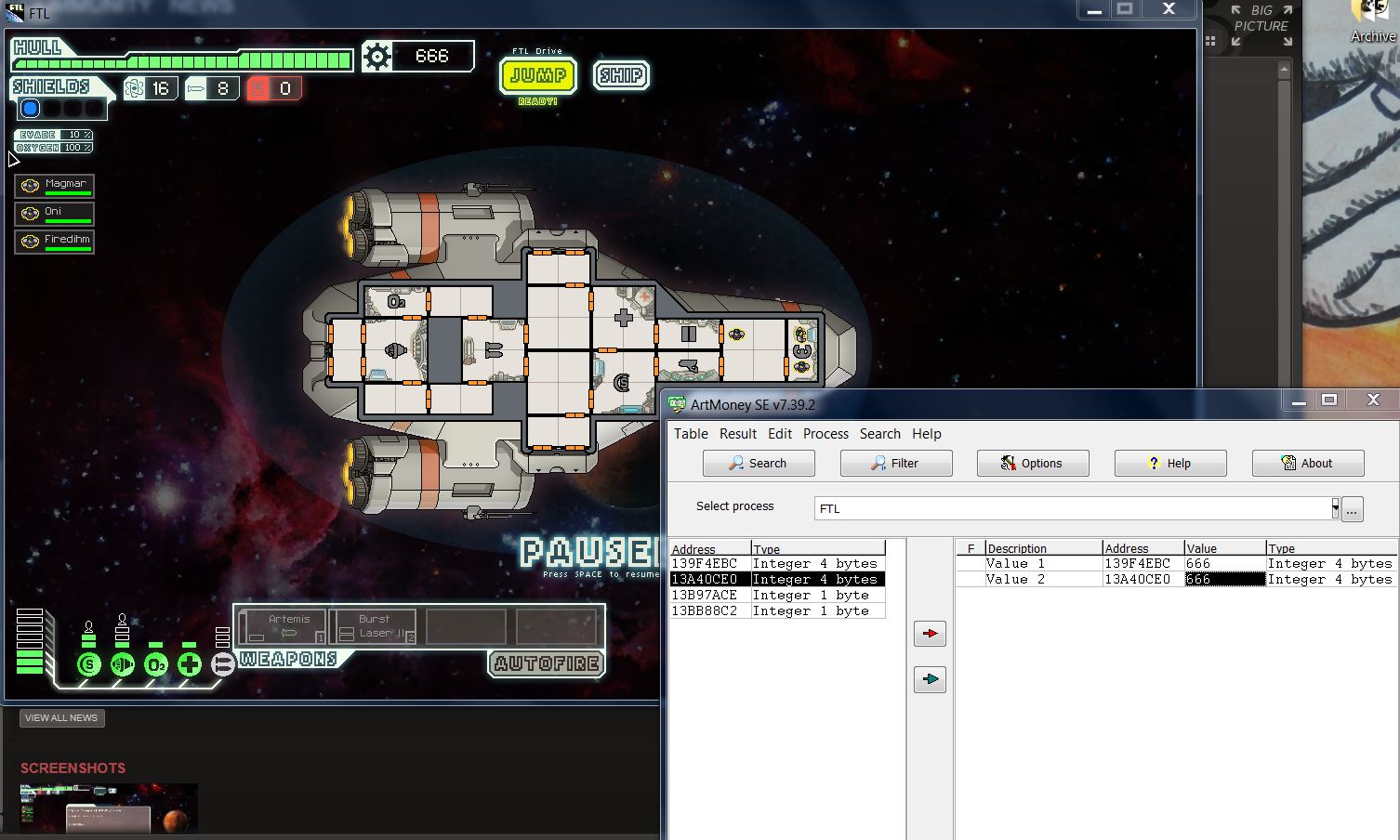Image resolution: width=1400 pixels, height=840 pixels.
Task: Click the Filter button in ArtMoney
Action: [x=896, y=463]
